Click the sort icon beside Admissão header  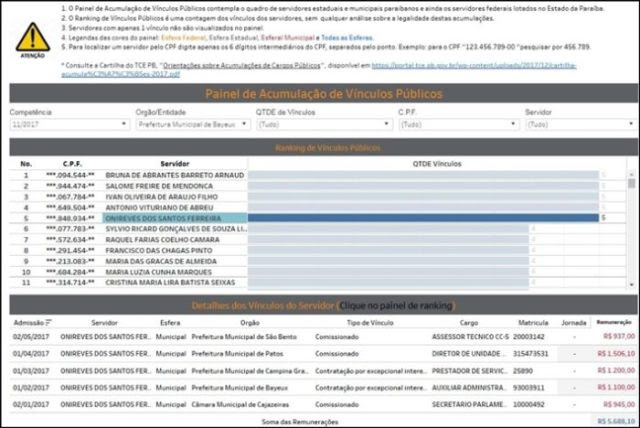(x=48, y=323)
